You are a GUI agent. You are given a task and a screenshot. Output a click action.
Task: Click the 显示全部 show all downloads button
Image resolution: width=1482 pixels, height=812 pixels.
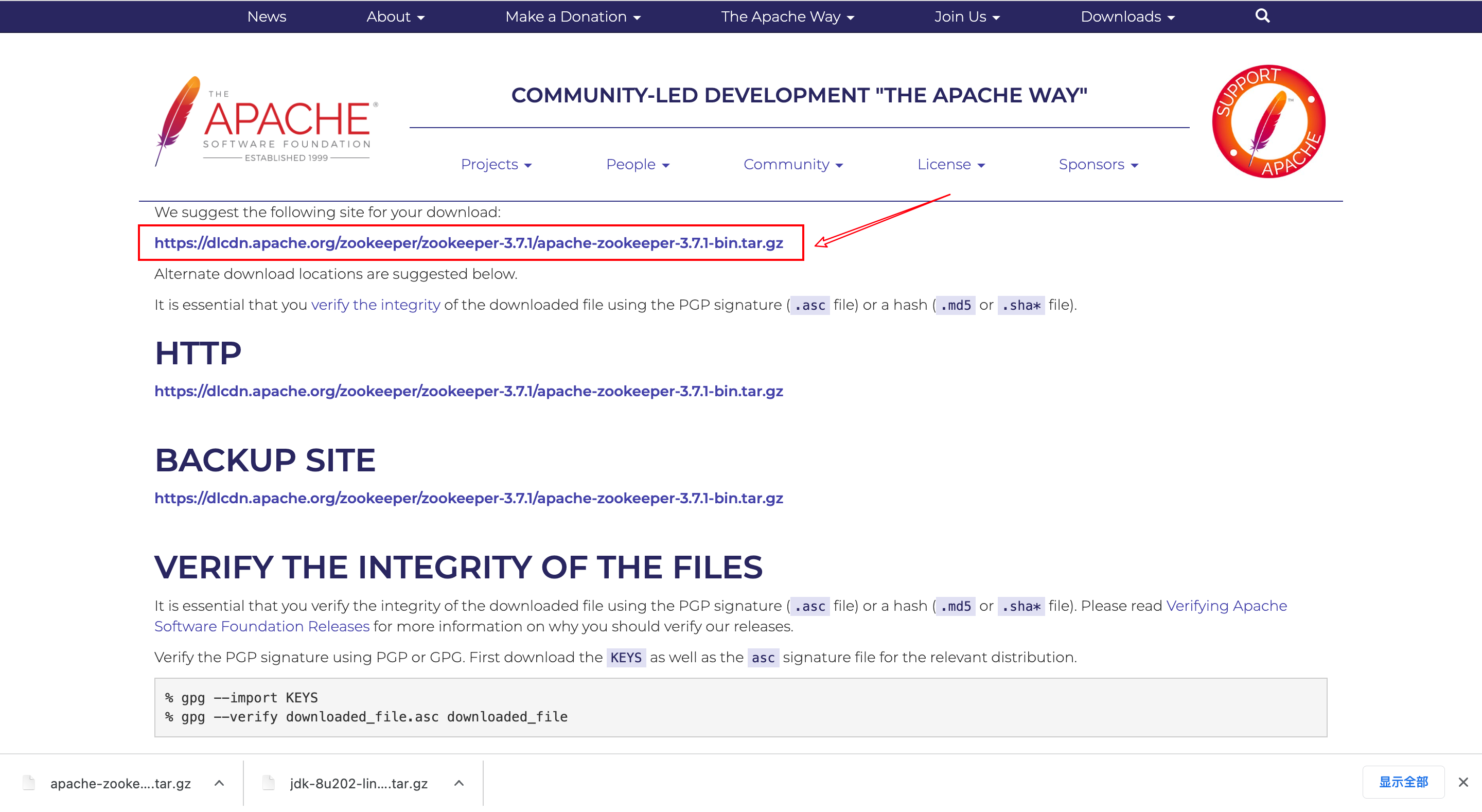1403,782
